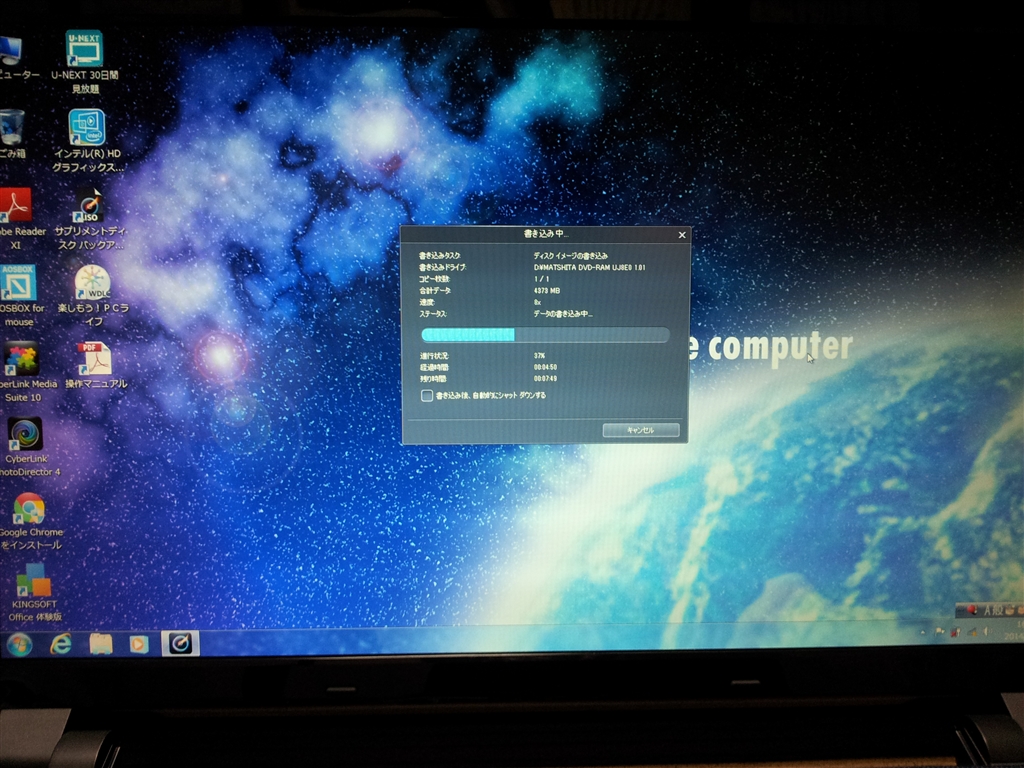Screen dimensions: 1024x768
Task: Click the burn progress bar
Action: [545, 335]
